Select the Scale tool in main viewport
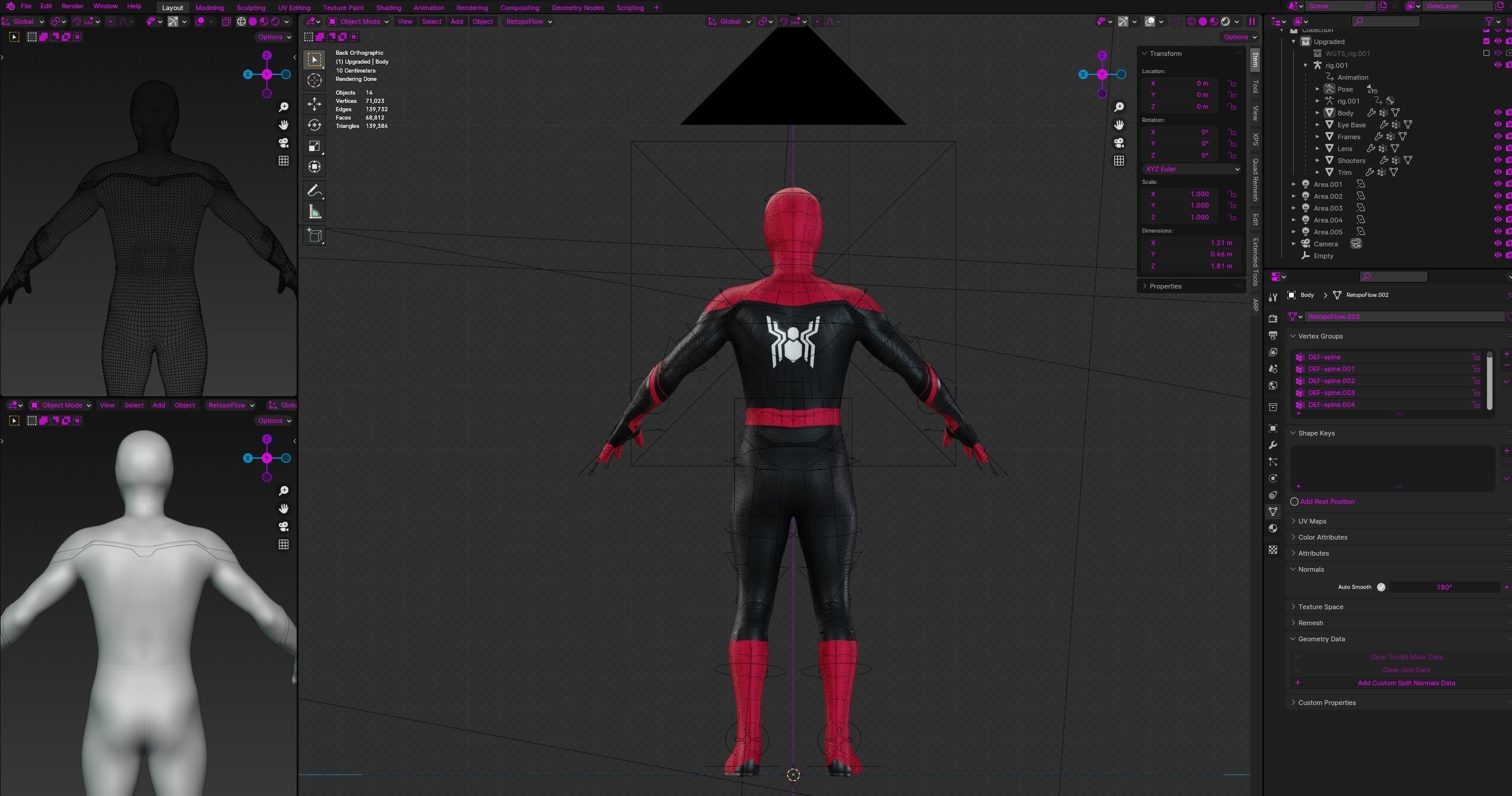 point(315,146)
